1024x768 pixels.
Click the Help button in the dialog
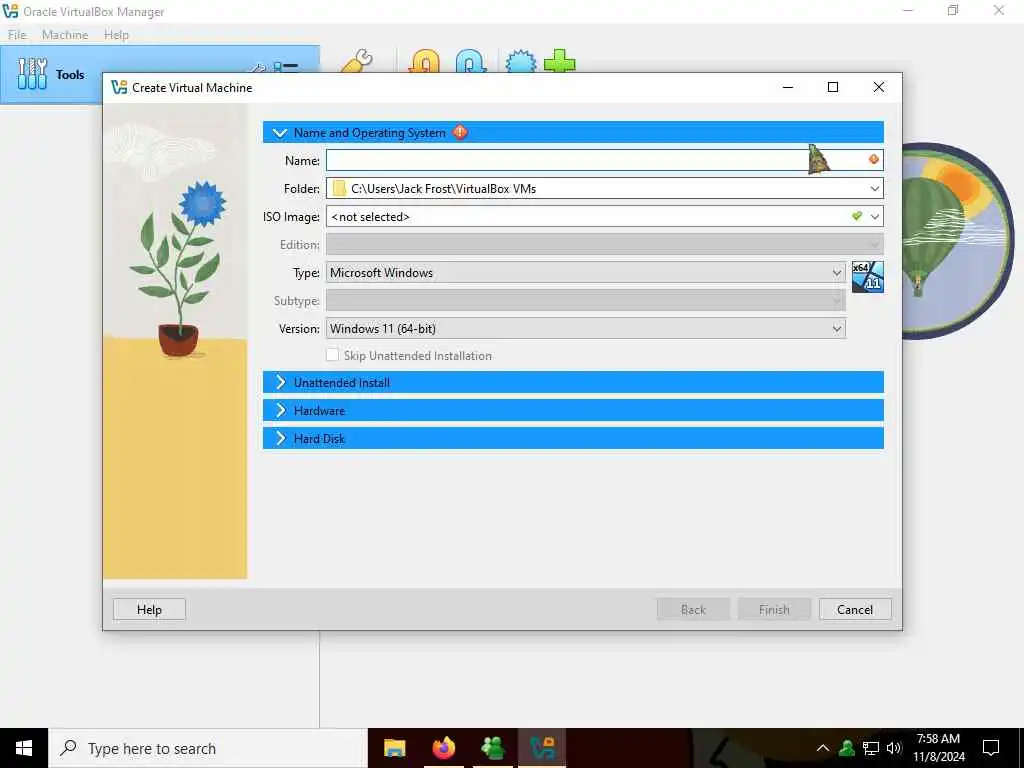click(x=149, y=609)
